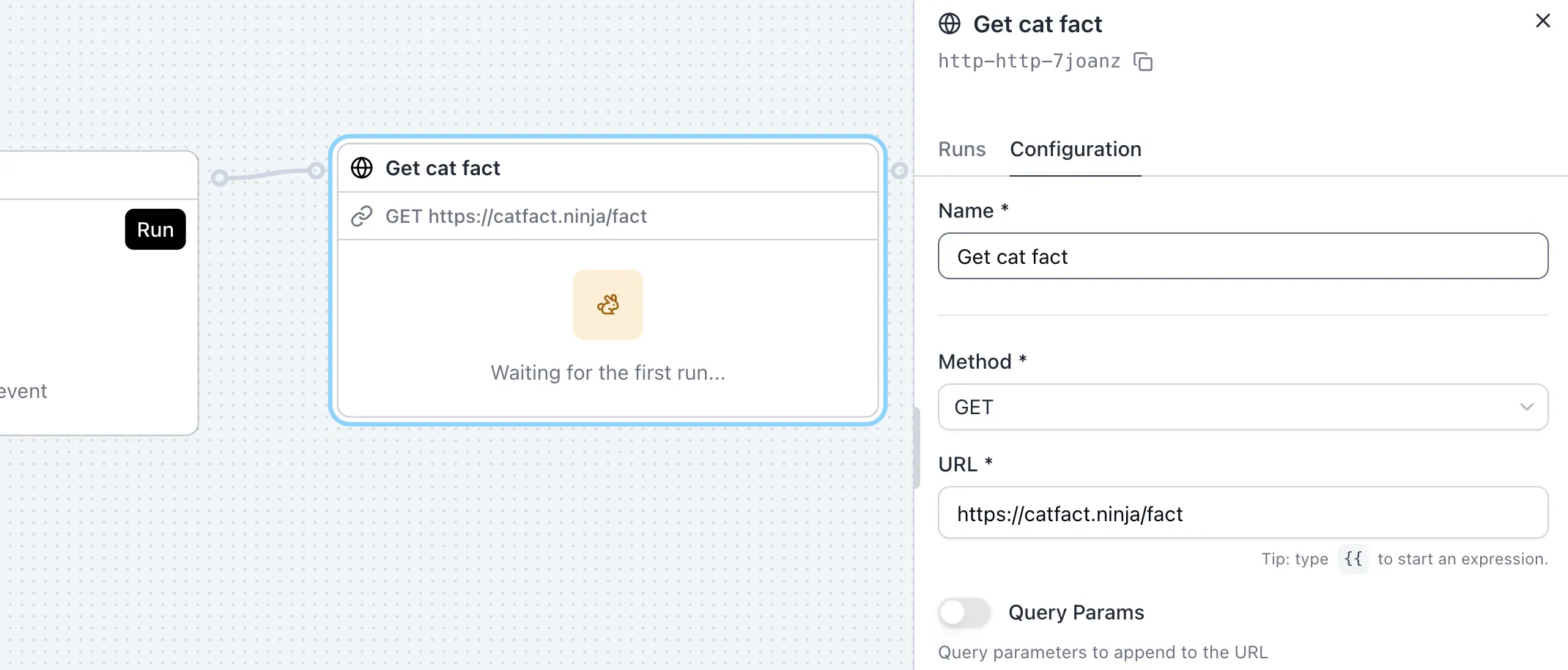
Task: Select the Configuration tab
Action: [1075, 150]
